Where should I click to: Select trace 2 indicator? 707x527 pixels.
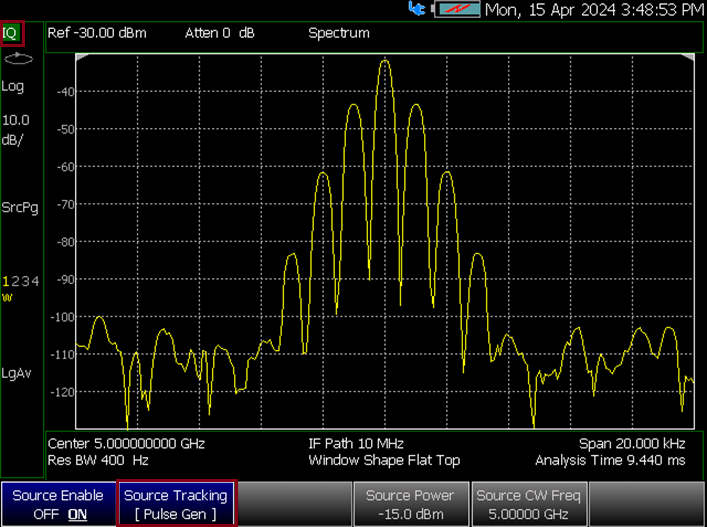coord(15,282)
